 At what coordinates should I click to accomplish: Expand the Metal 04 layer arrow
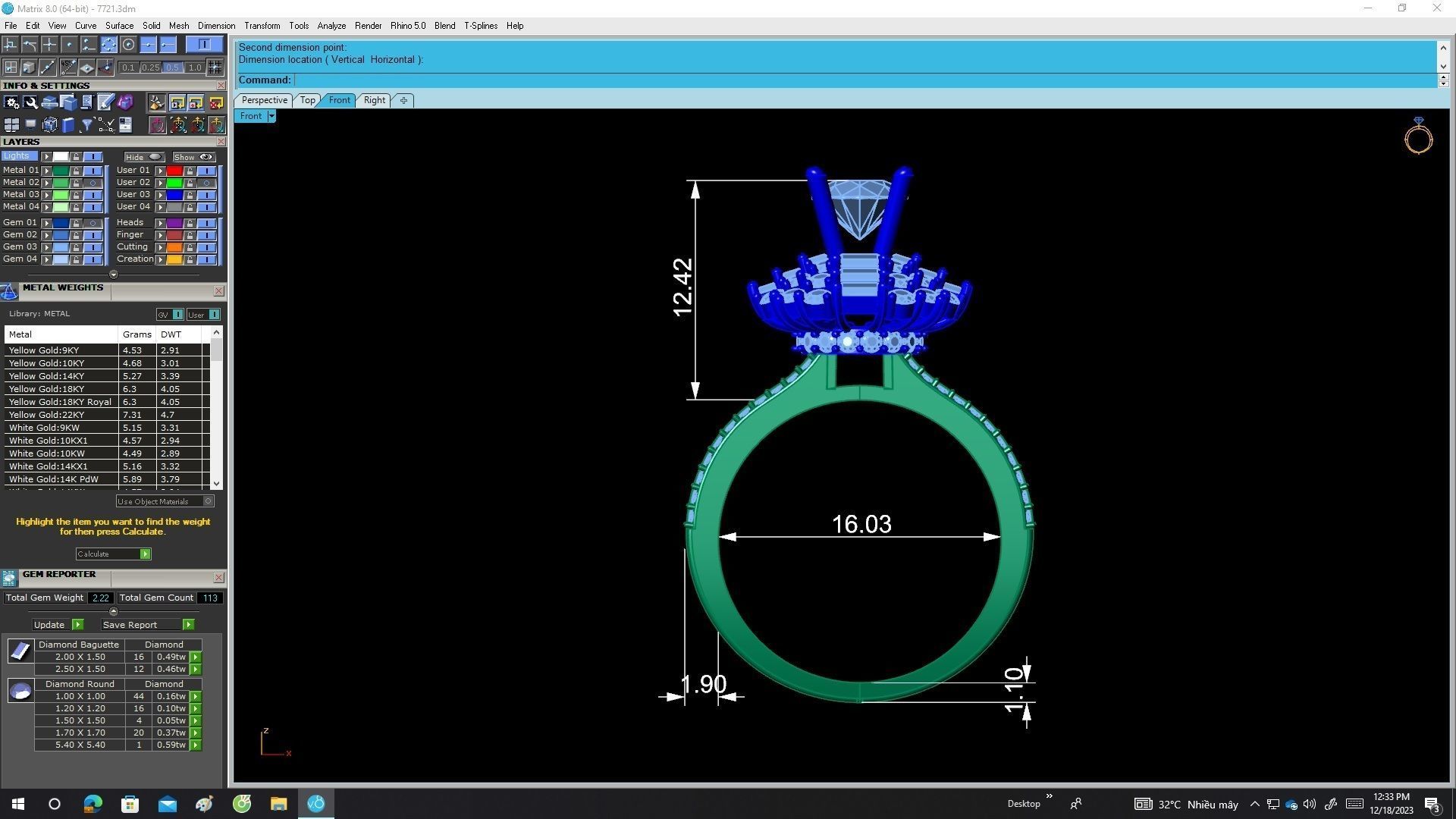pyautogui.click(x=46, y=207)
